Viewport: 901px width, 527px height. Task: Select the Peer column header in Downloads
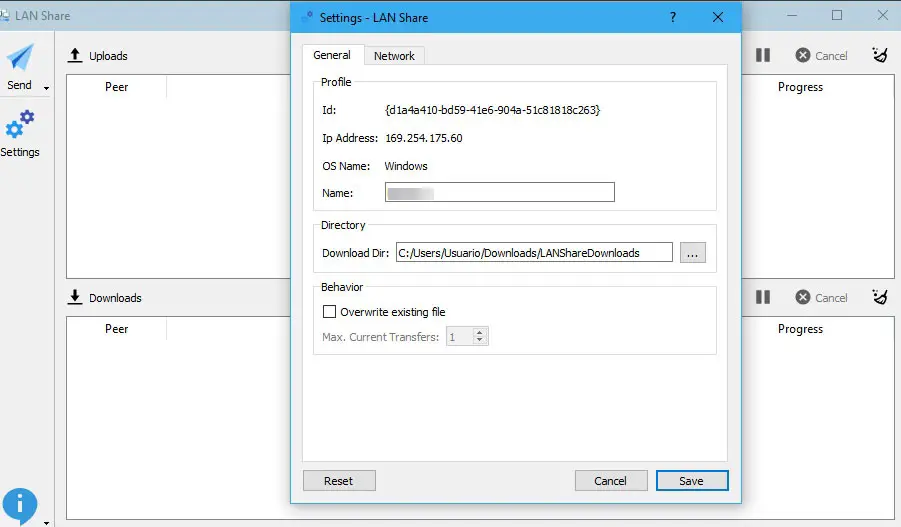[x=117, y=329]
